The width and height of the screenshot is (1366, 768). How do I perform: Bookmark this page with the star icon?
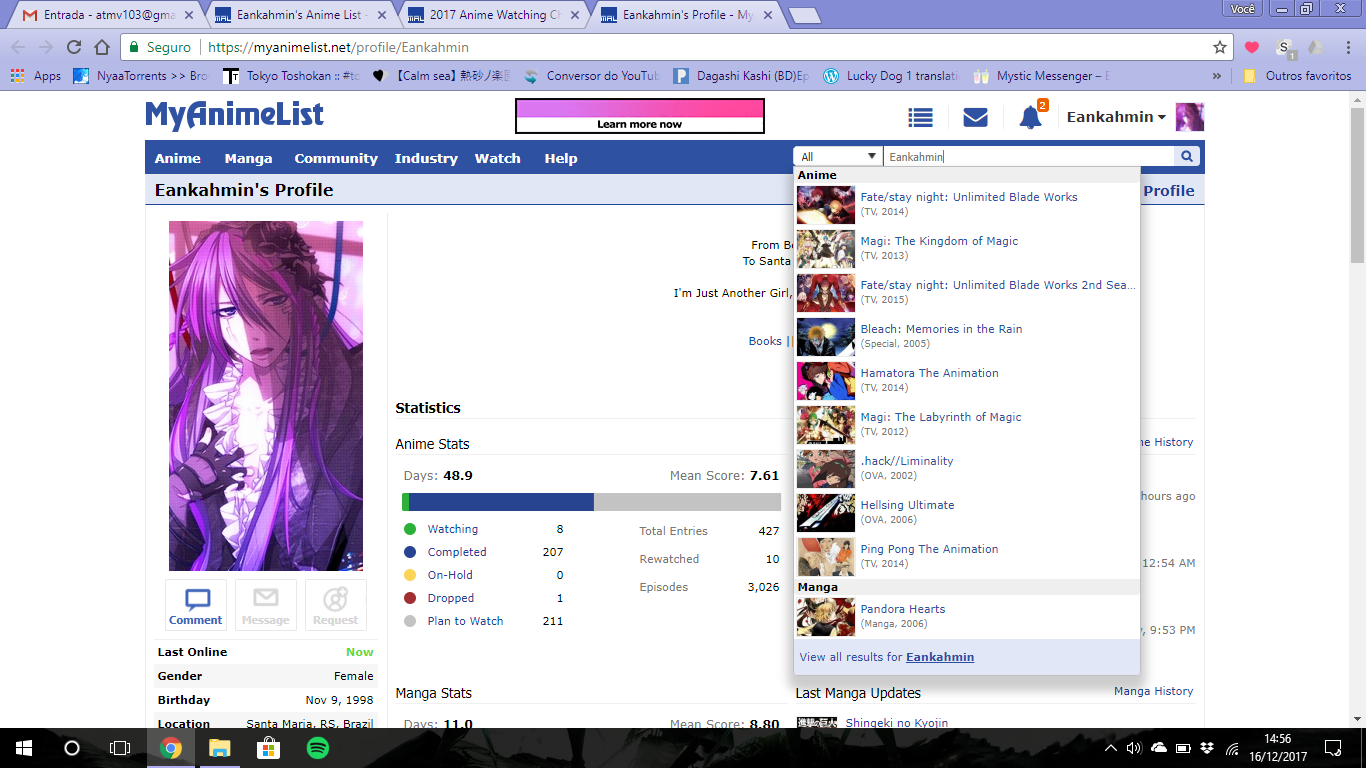[x=1219, y=47]
